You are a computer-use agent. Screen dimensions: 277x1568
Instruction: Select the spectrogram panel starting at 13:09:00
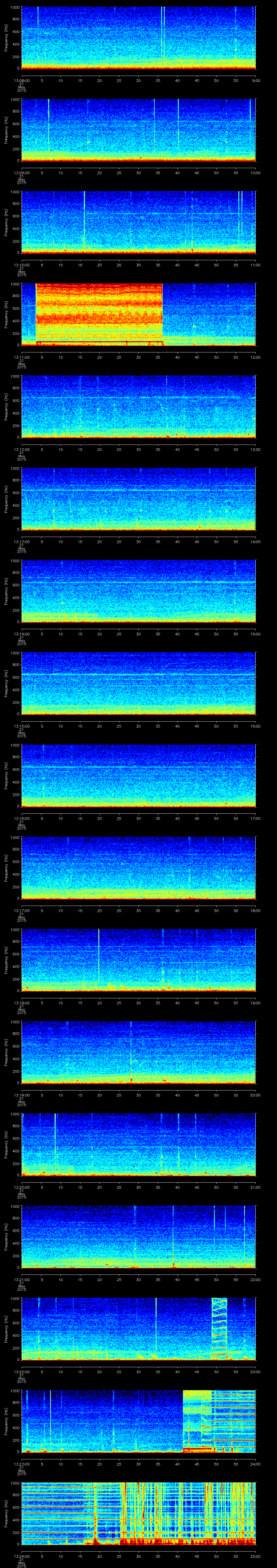139,130
